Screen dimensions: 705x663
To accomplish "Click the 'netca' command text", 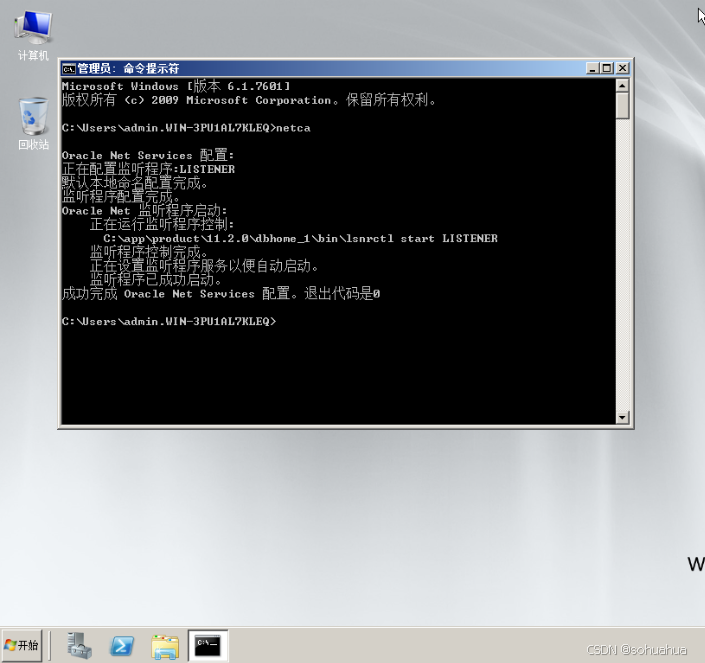I will tap(293, 128).
